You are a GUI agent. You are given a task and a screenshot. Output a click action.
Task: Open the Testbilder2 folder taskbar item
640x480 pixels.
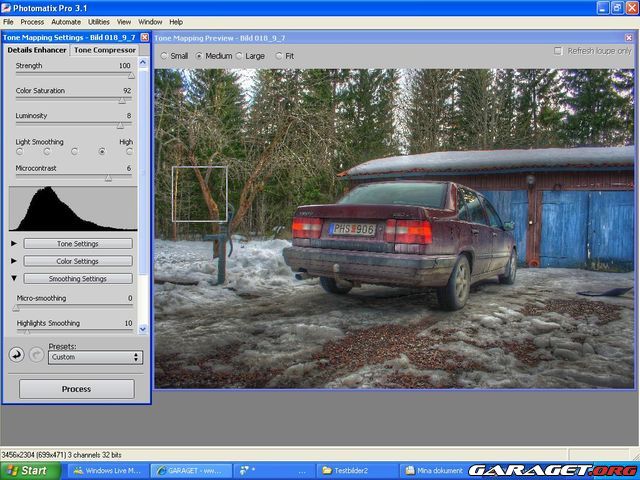pyautogui.click(x=357, y=471)
